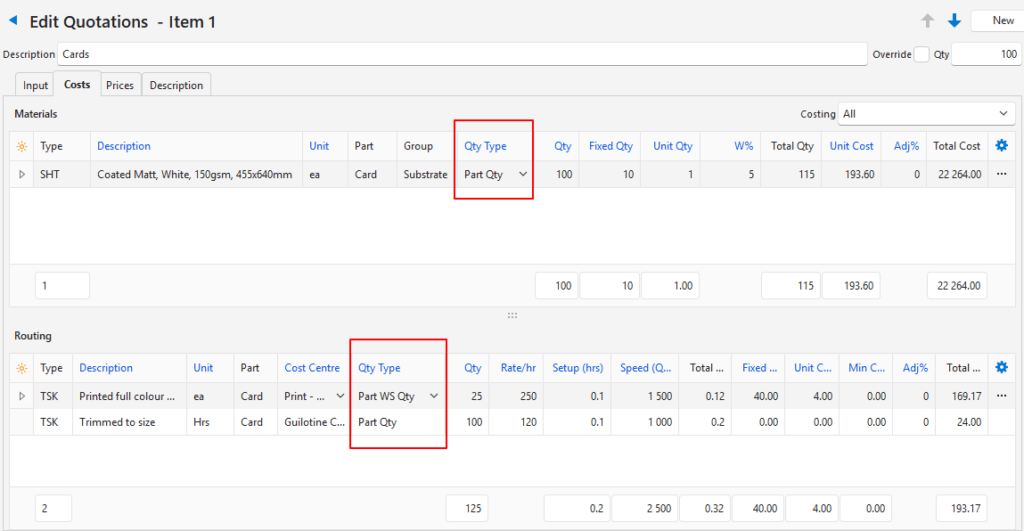
Task: Open the ellipsis menu on Printed full colour row
Action: click(x=1002, y=396)
